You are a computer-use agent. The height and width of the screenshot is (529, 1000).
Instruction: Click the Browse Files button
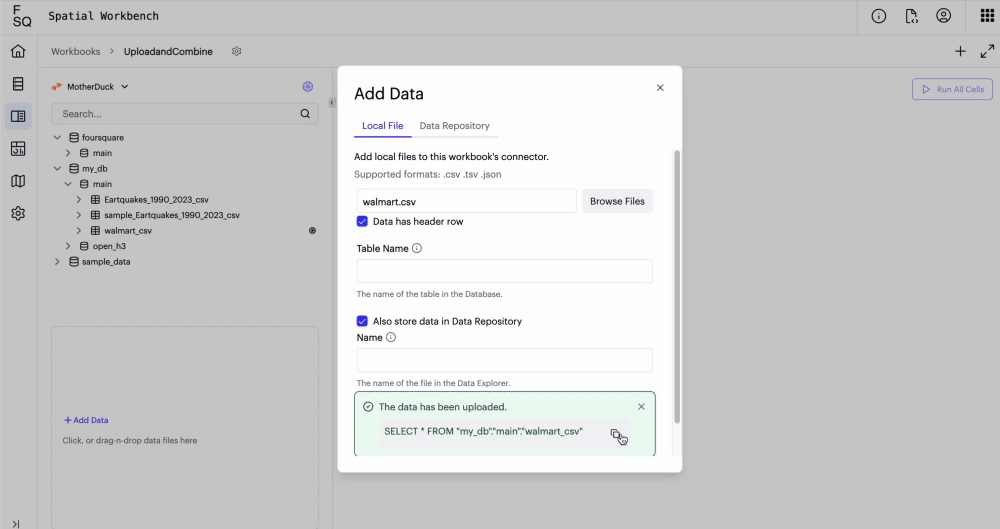(617, 201)
